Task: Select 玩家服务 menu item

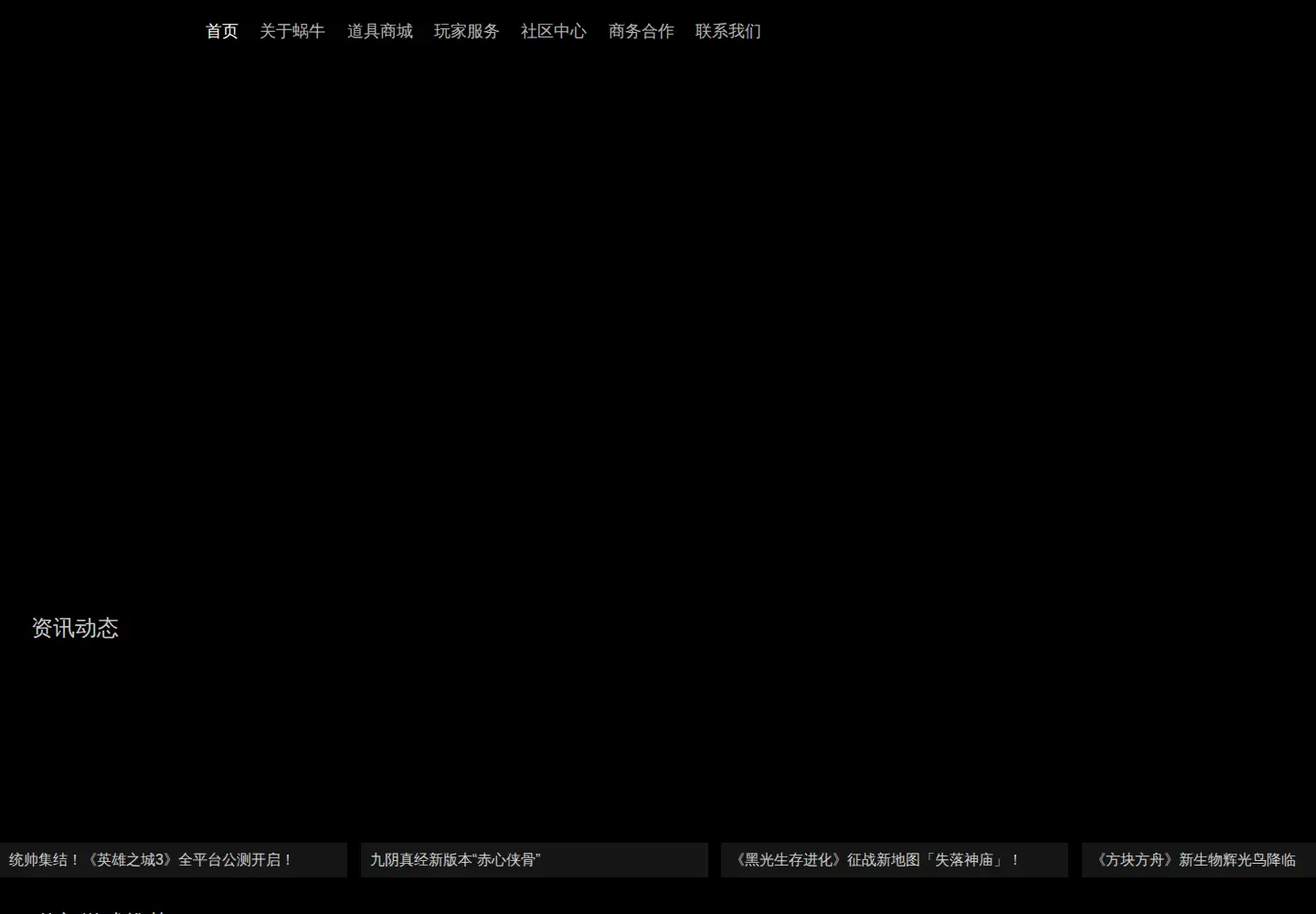Action: pyautogui.click(x=467, y=31)
